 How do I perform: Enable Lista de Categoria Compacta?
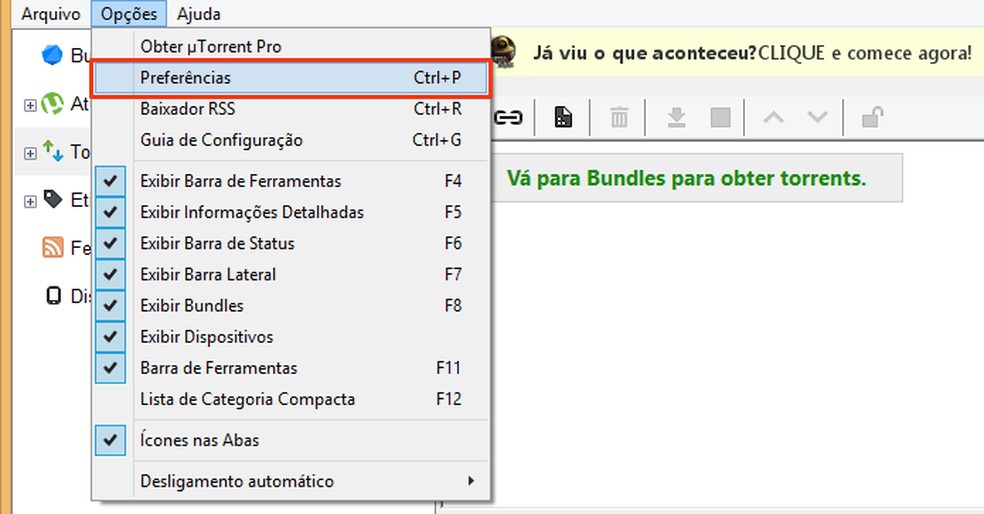(291, 399)
